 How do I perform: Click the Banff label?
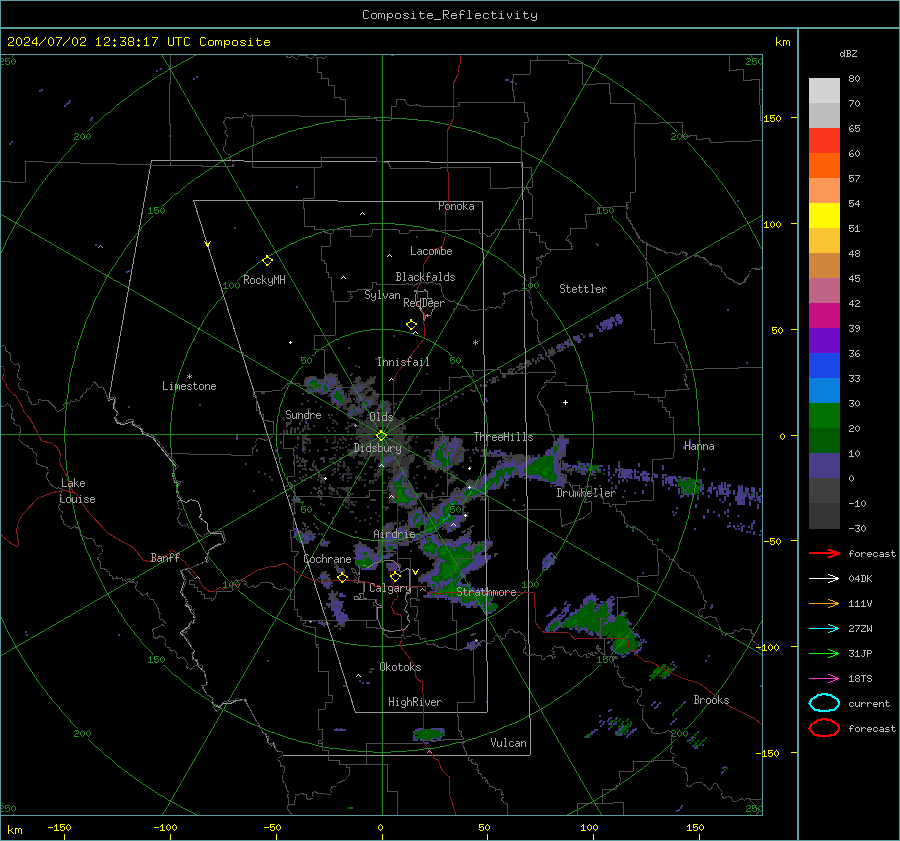pyautogui.click(x=165, y=557)
